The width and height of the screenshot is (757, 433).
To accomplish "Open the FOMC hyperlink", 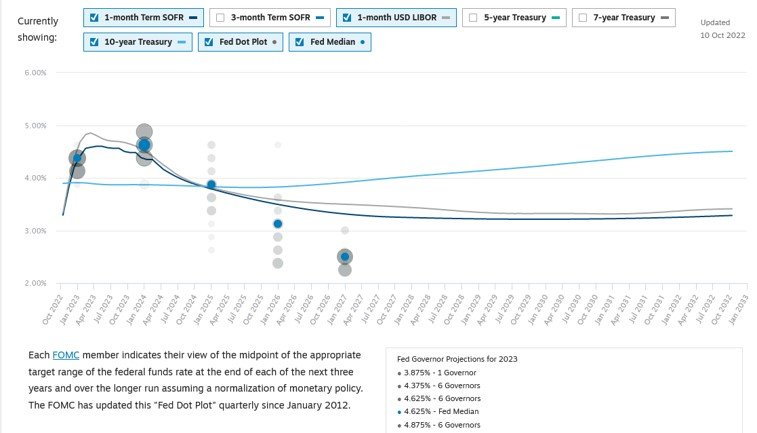I will click(x=65, y=357).
